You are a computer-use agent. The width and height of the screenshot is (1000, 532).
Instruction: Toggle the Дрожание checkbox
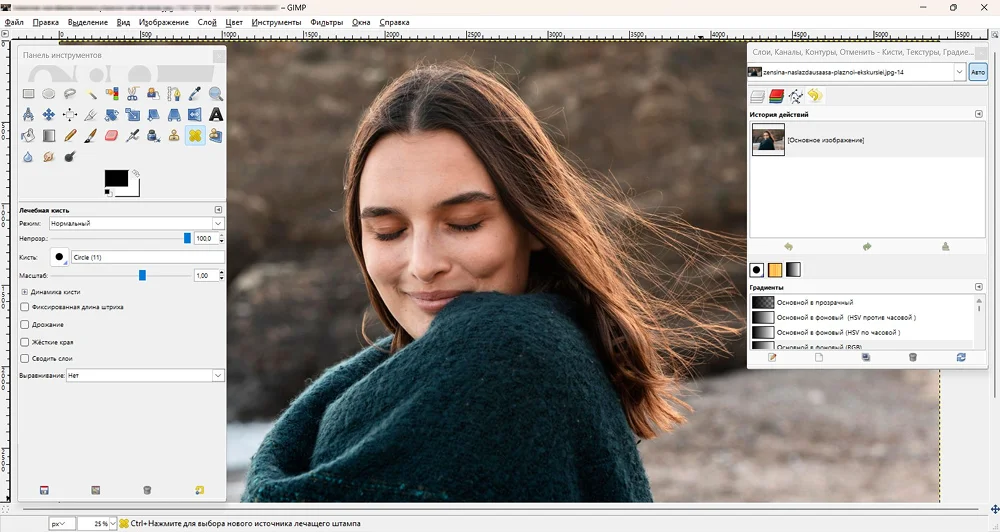[25, 324]
